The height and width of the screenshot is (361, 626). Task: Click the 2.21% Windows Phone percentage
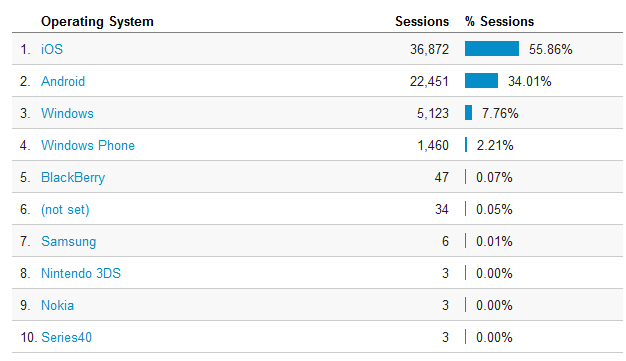tap(495, 145)
